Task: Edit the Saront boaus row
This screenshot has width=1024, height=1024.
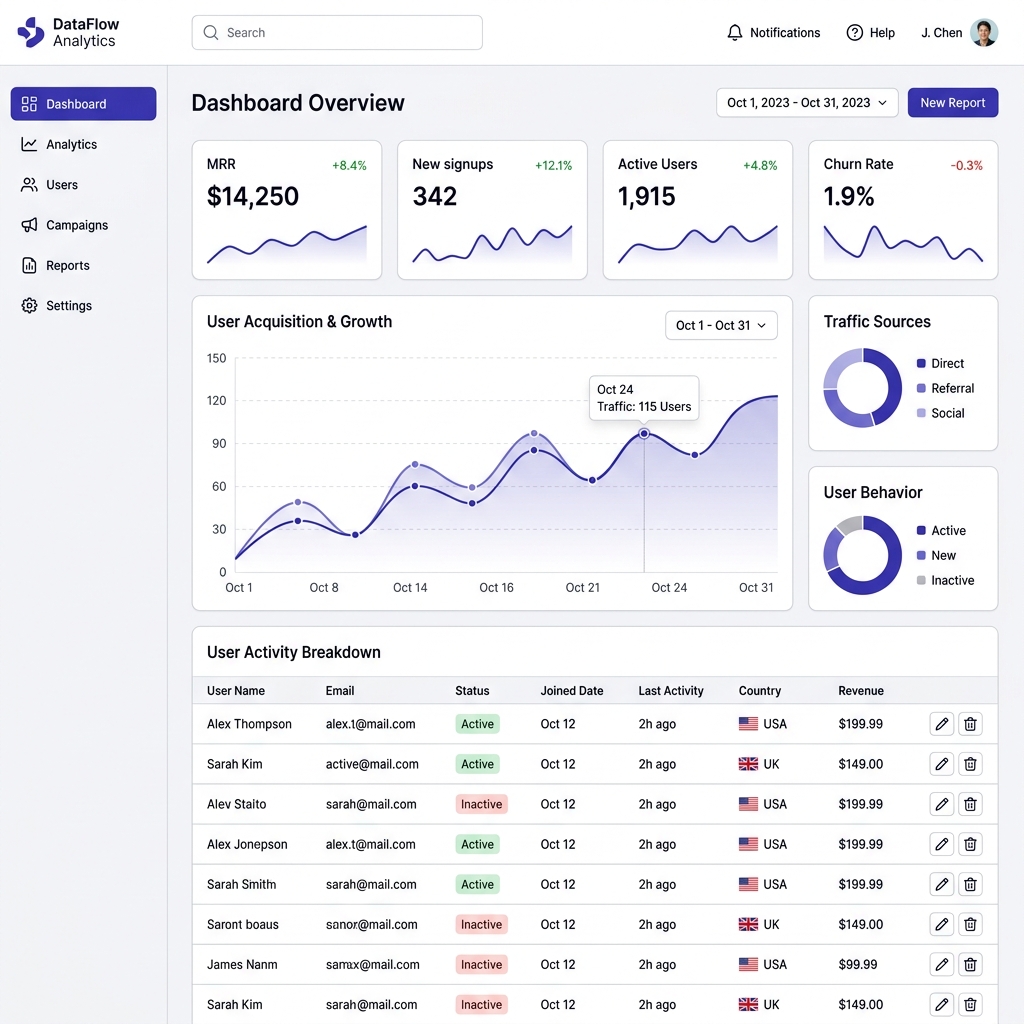Action: point(942,924)
